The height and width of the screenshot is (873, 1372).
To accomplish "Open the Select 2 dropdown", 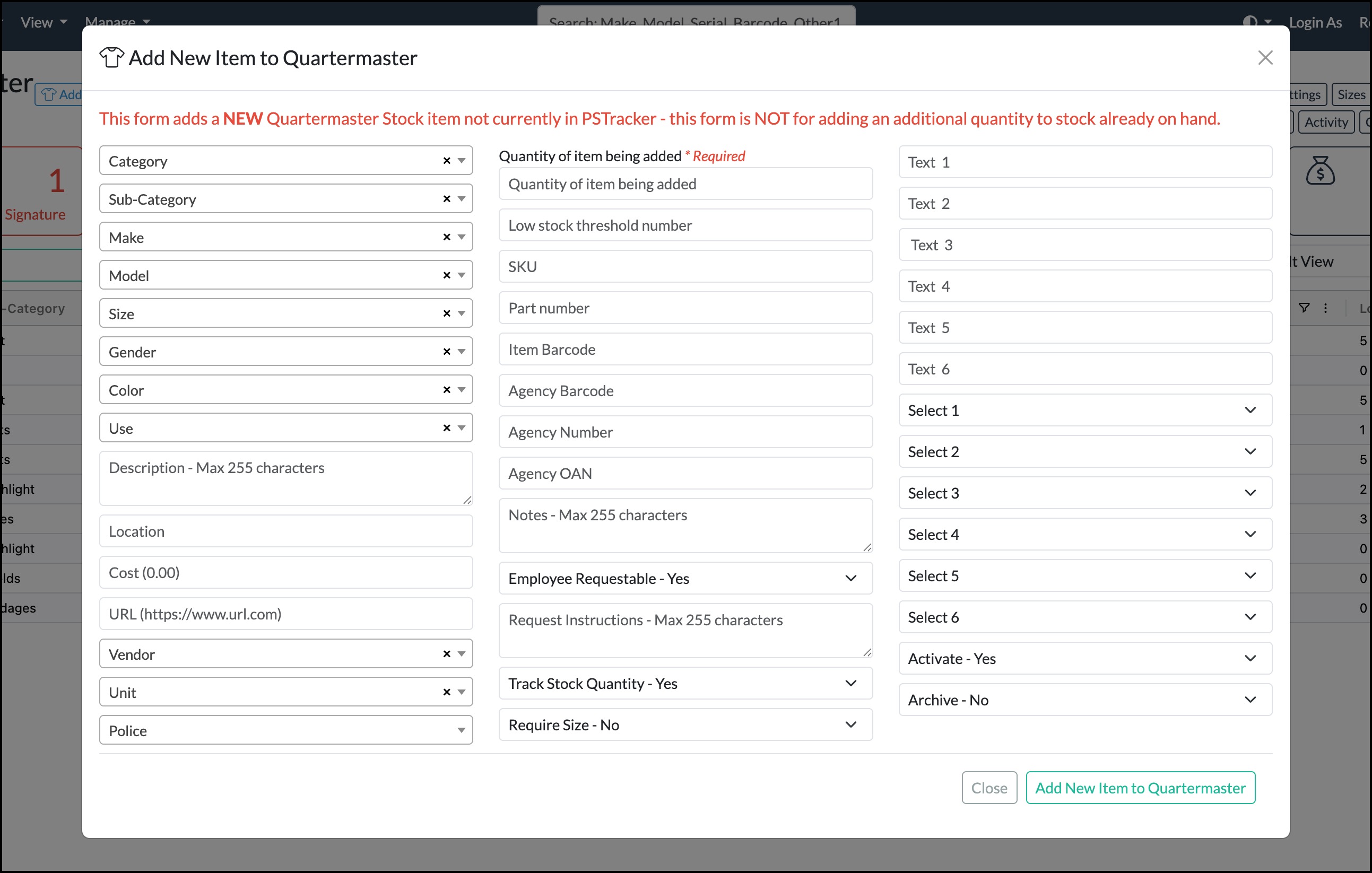I will pos(1085,451).
